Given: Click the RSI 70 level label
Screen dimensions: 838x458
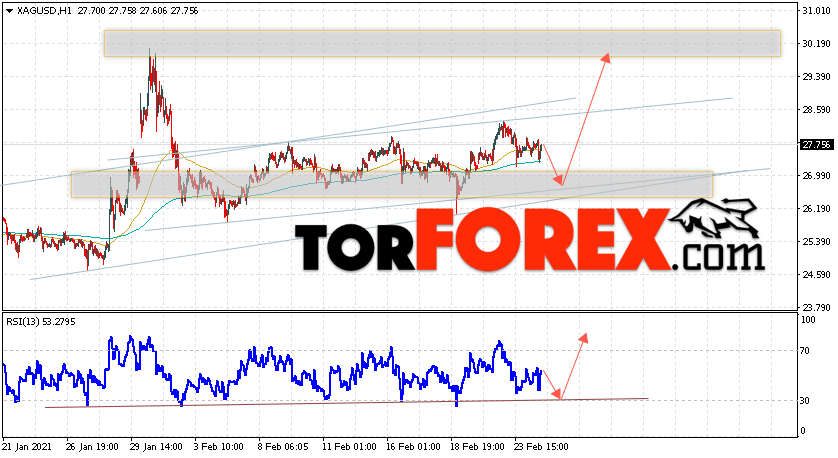Looking at the screenshot, I should [804, 351].
